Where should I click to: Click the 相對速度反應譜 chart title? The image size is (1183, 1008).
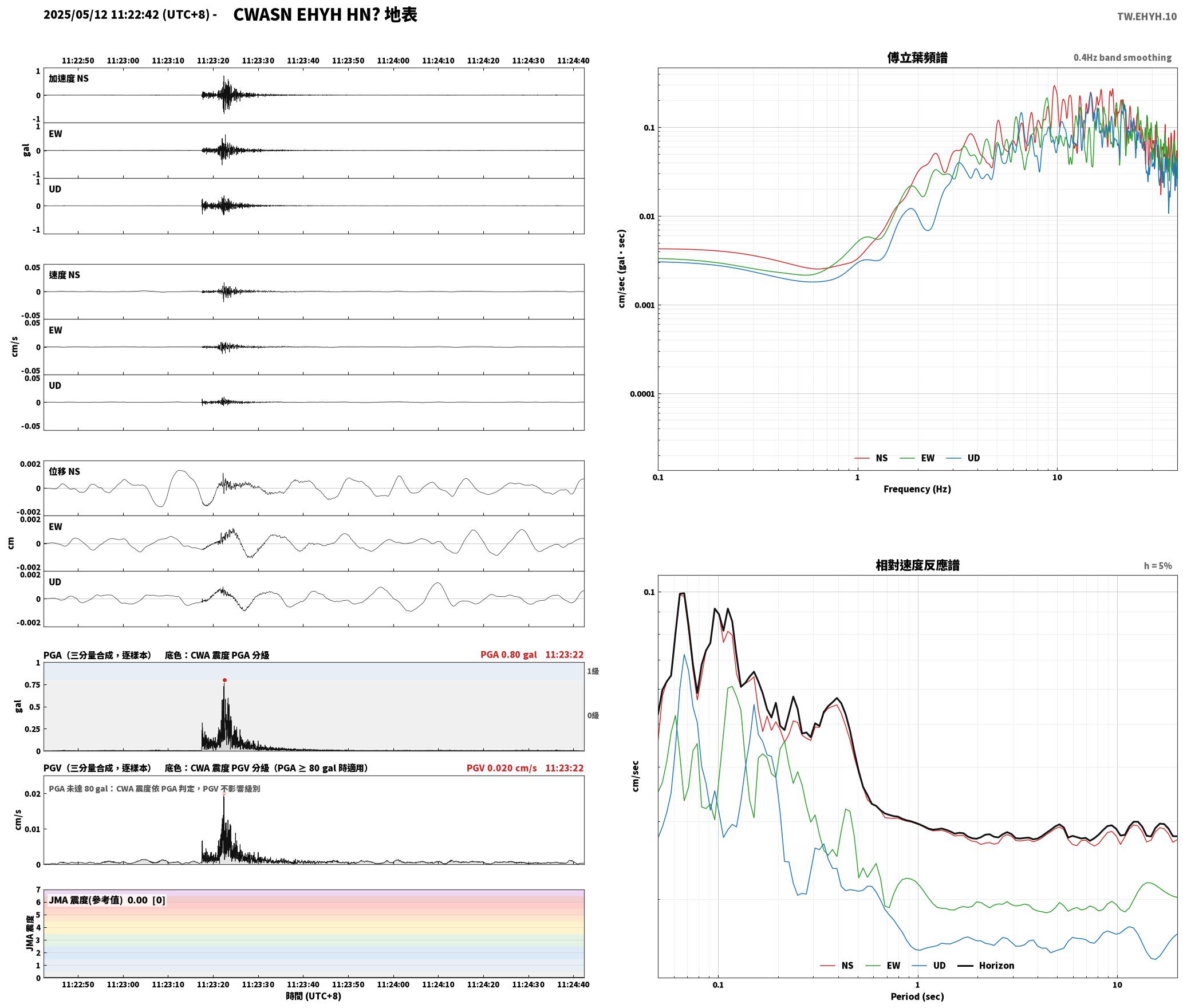(917, 565)
